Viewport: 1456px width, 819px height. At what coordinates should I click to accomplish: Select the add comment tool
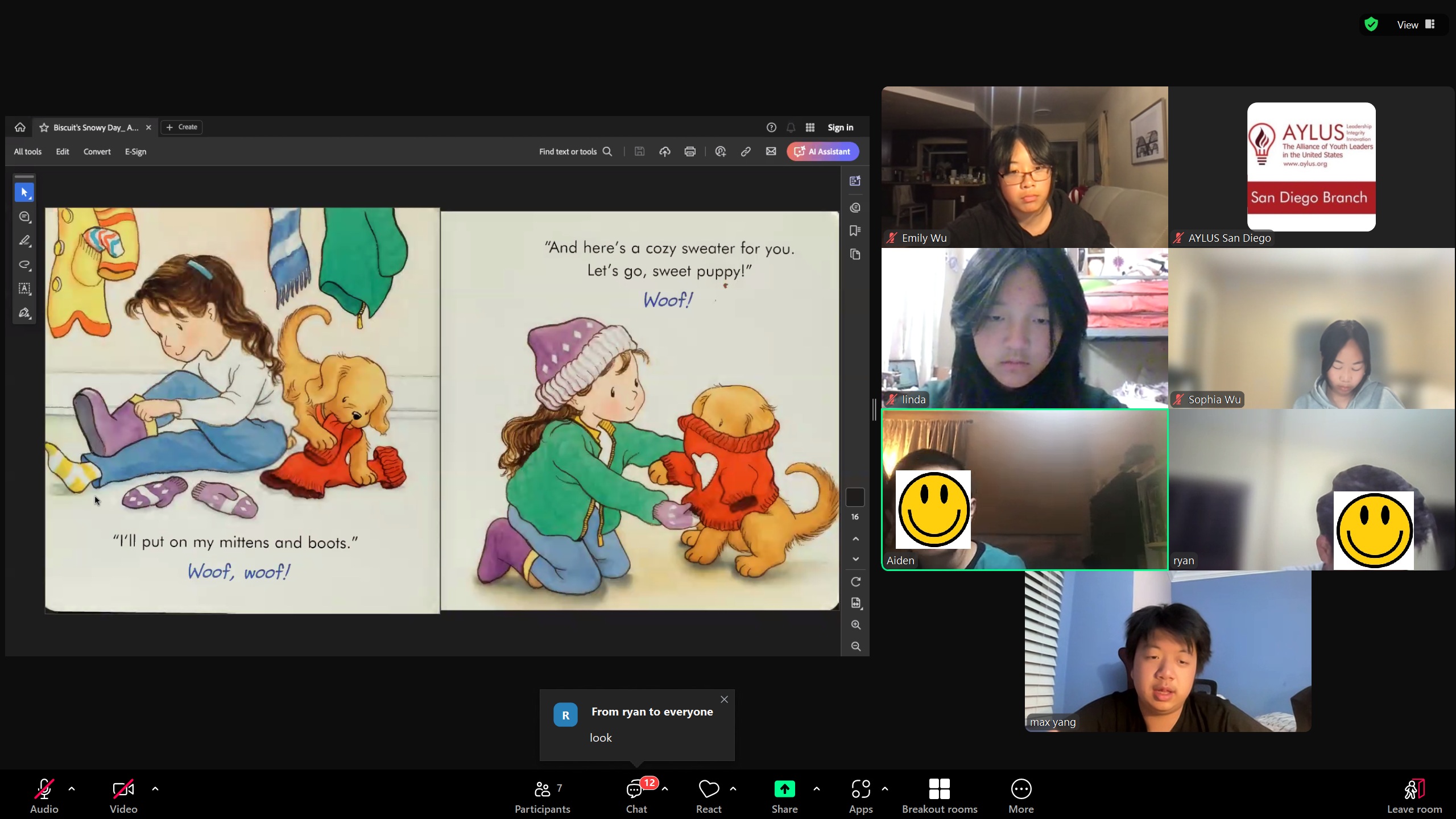point(24,217)
